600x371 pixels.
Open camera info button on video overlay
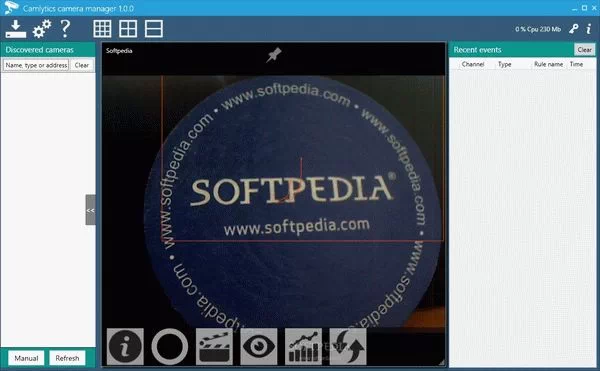point(125,347)
